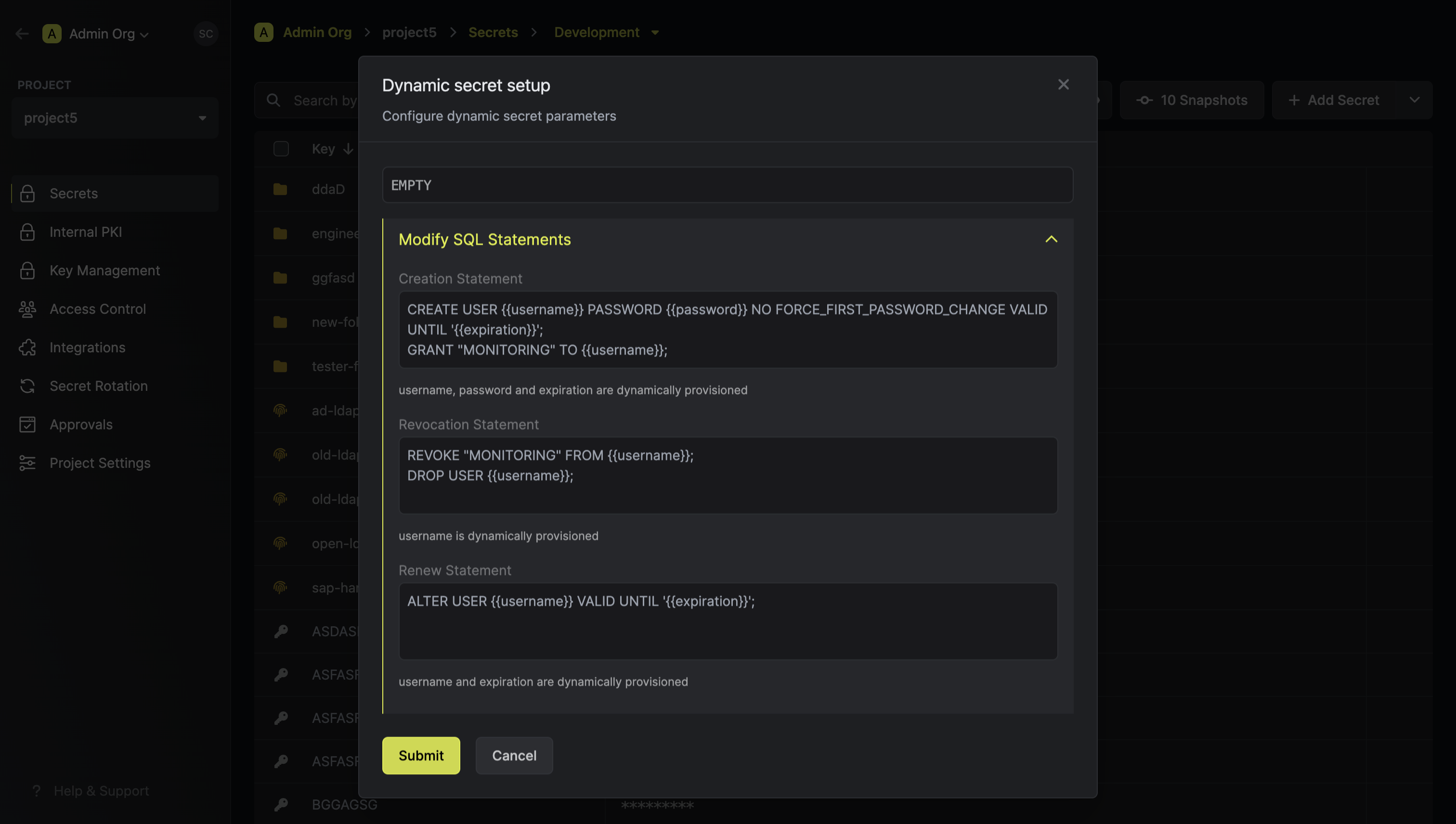This screenshot has height=824, width=1456.
Task: Click the Key Management lock icon
Action: (x=27, y=270)
